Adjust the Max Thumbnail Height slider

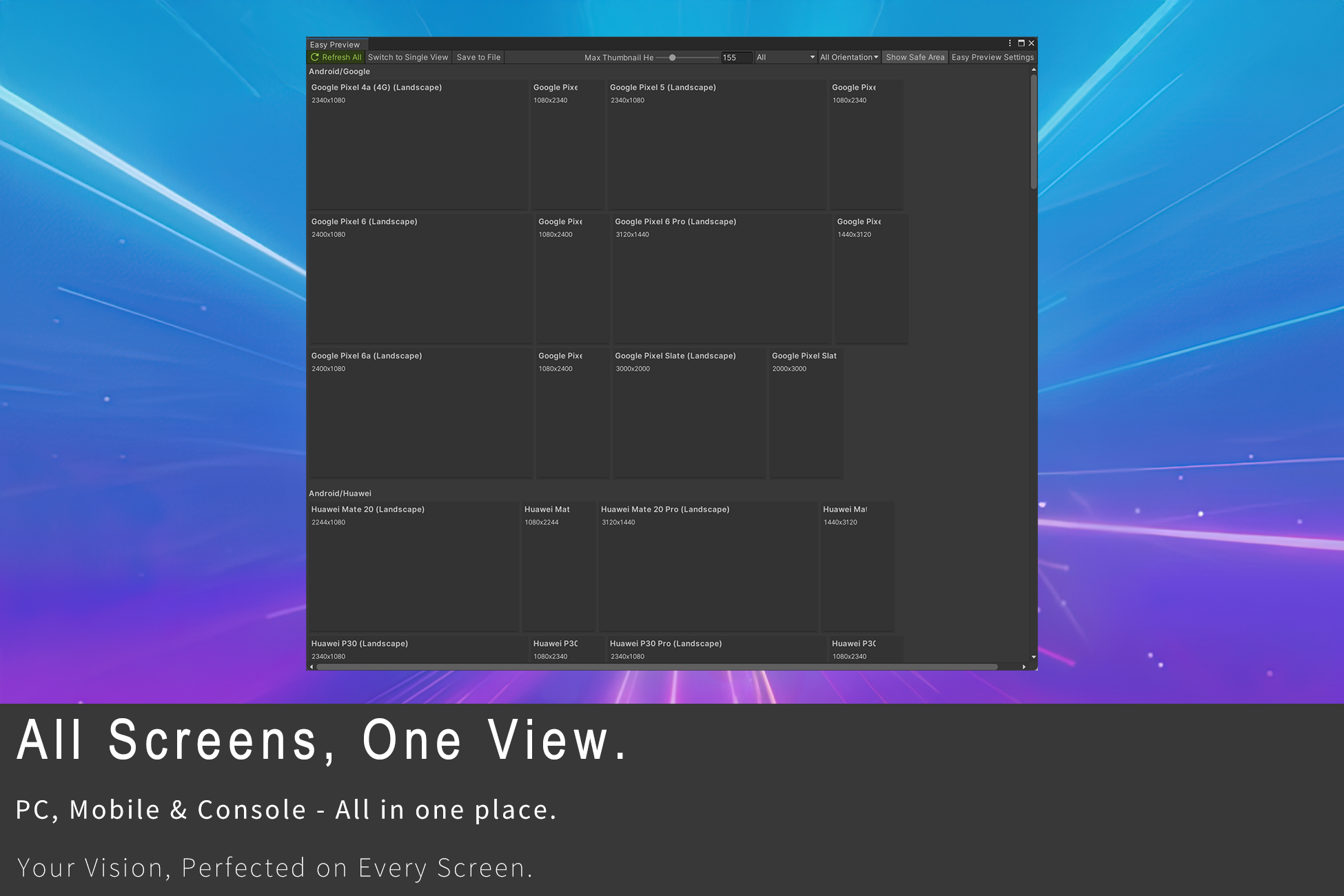point(673,58)
